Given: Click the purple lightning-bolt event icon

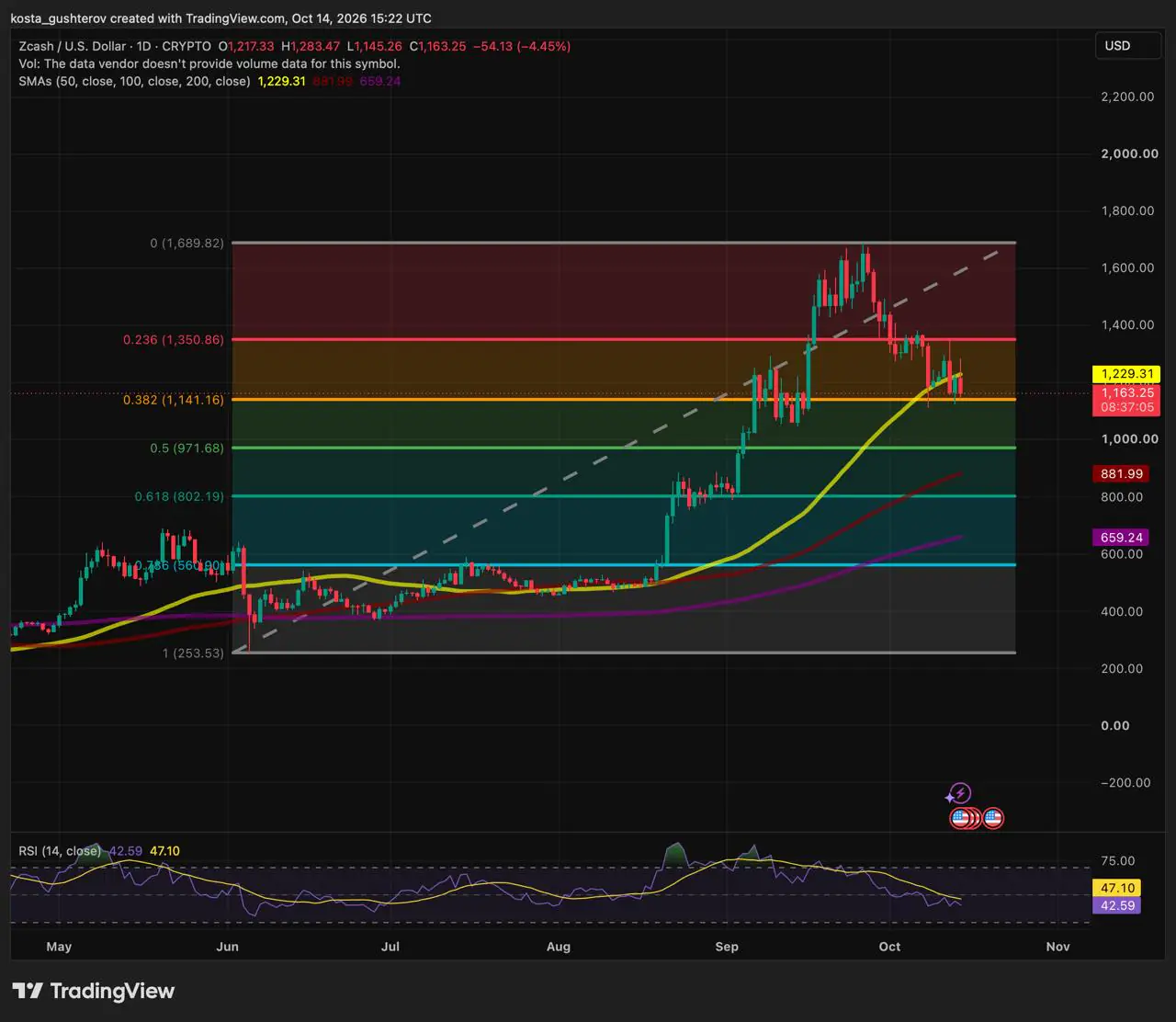Looking at the screenshot, I should [960, 793].
